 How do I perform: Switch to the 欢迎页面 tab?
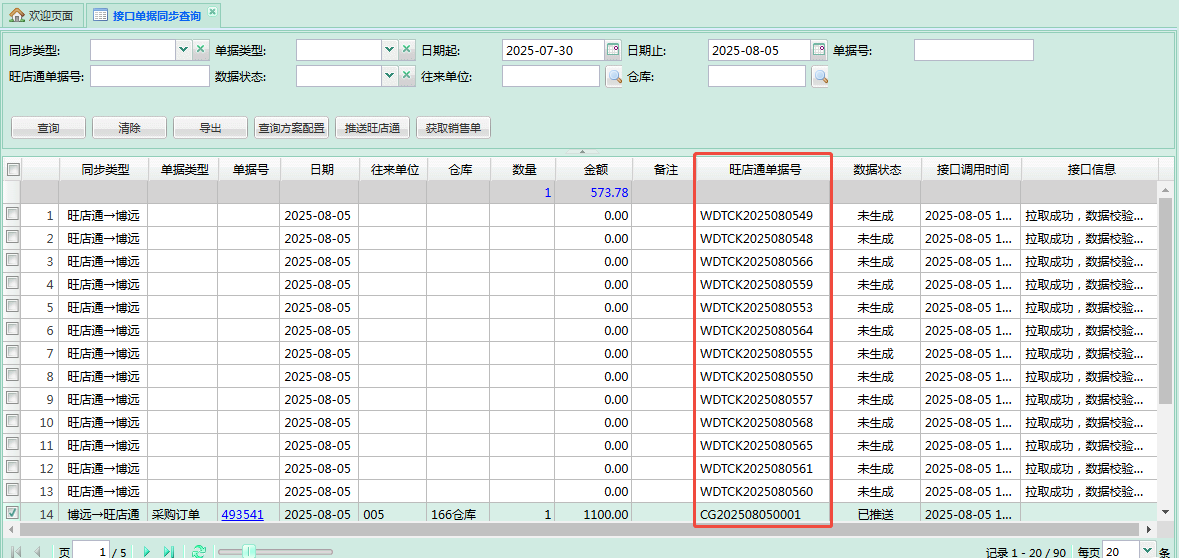(42, 16)
